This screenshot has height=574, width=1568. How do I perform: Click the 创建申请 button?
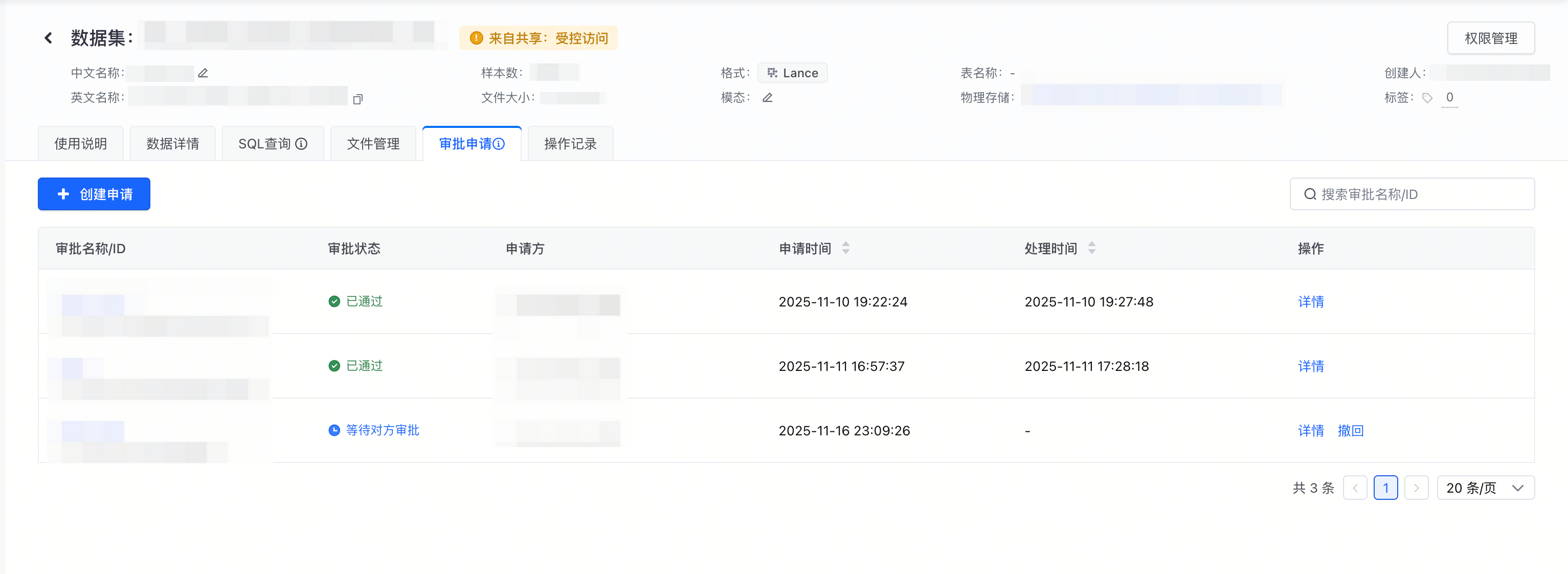tap(94, 194)
